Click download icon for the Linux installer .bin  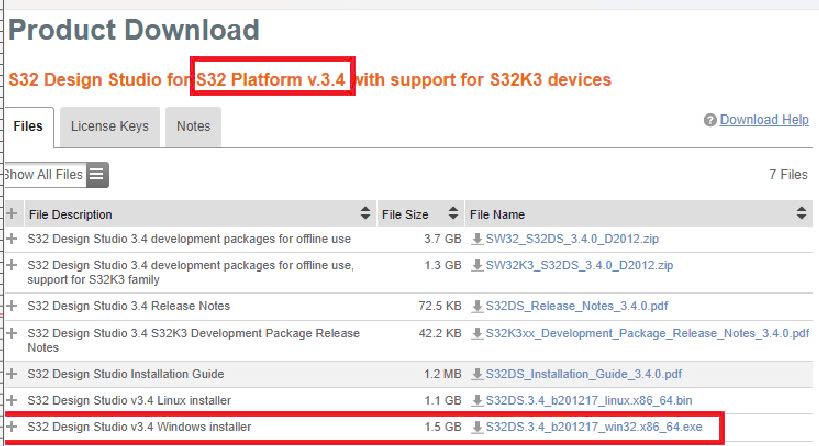tap(477, 401)
